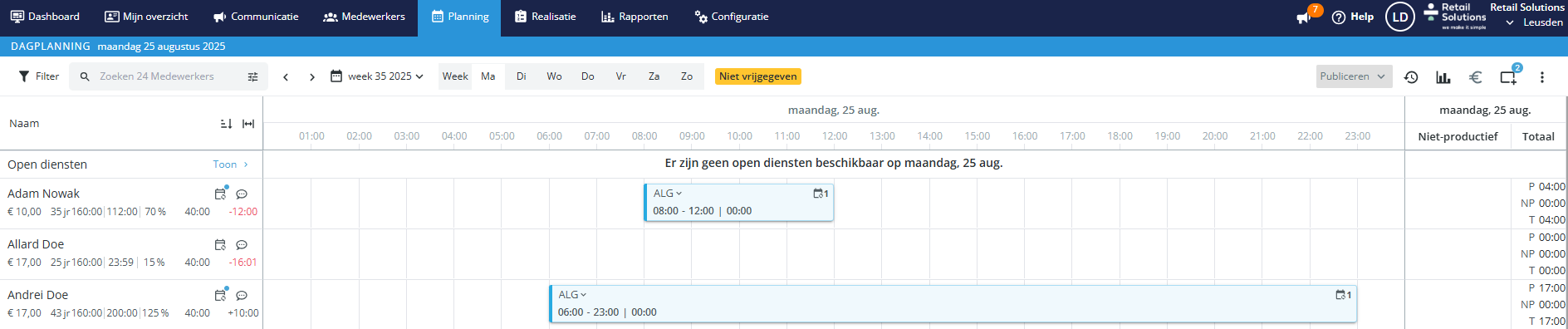The width and height of the screenshot is (1568, 329).
Task: Switch view to Week
Action: click(x=455, y=76)
